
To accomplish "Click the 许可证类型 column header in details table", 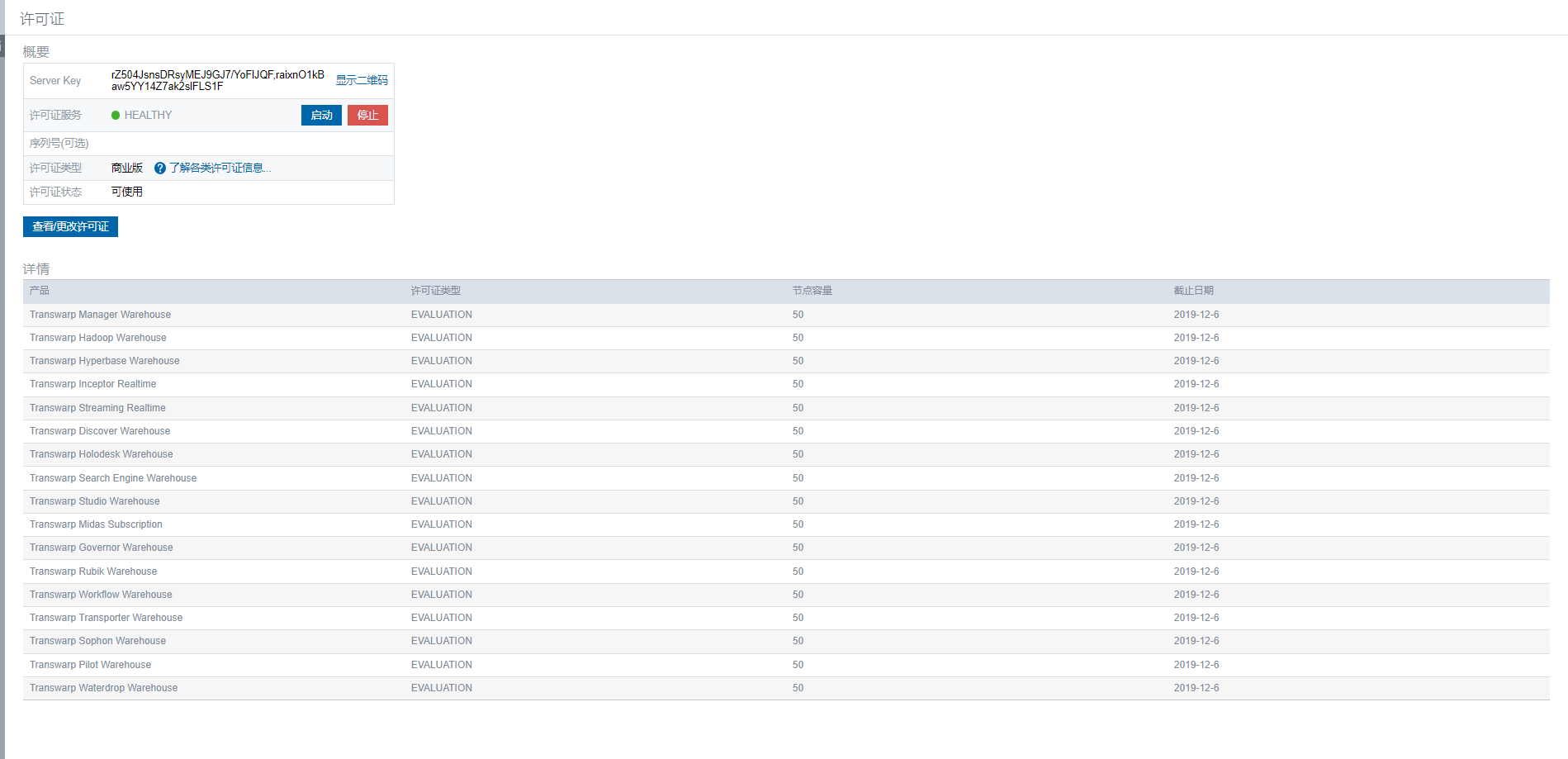I will (435, 291).
